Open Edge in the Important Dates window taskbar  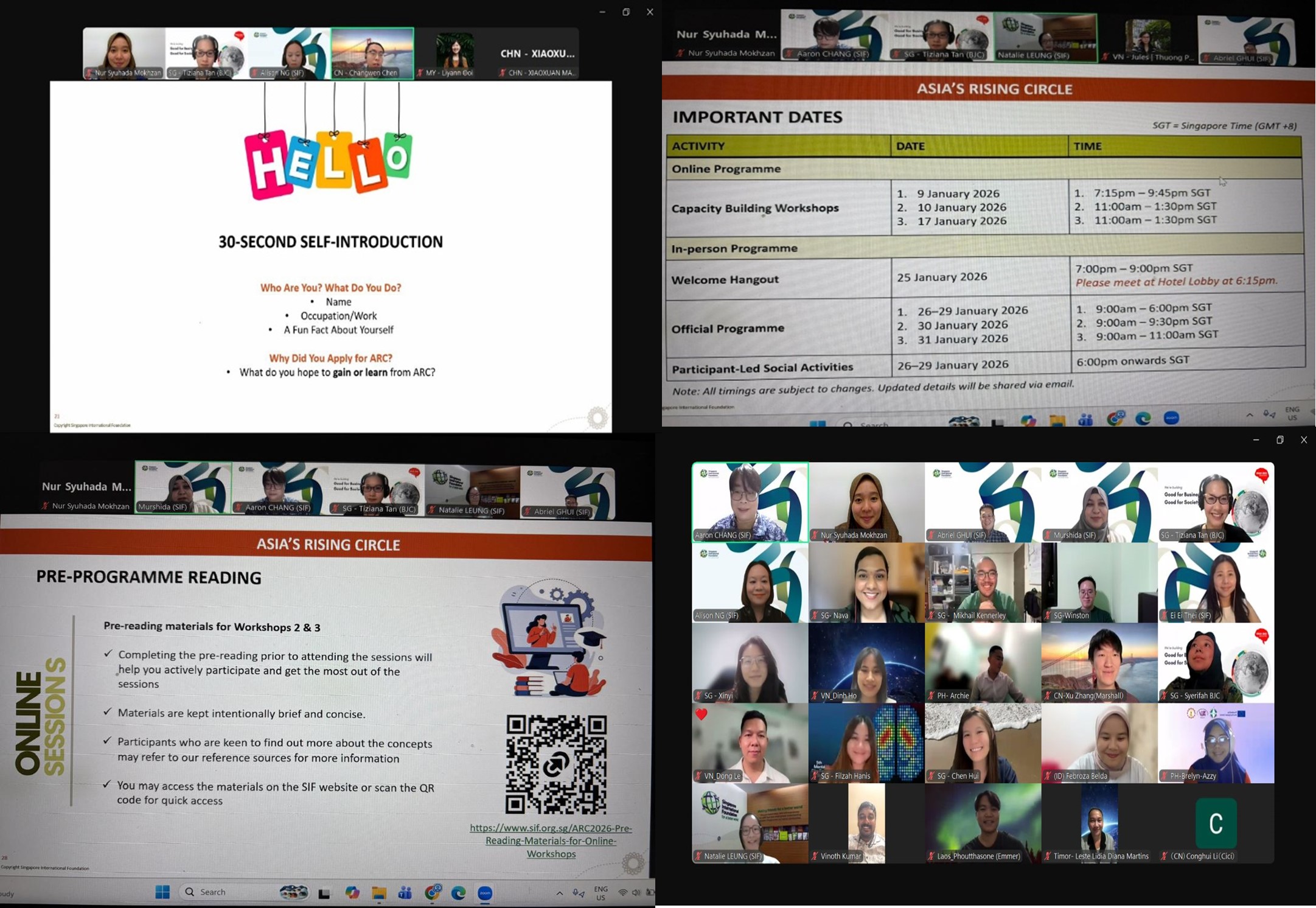1143,418
